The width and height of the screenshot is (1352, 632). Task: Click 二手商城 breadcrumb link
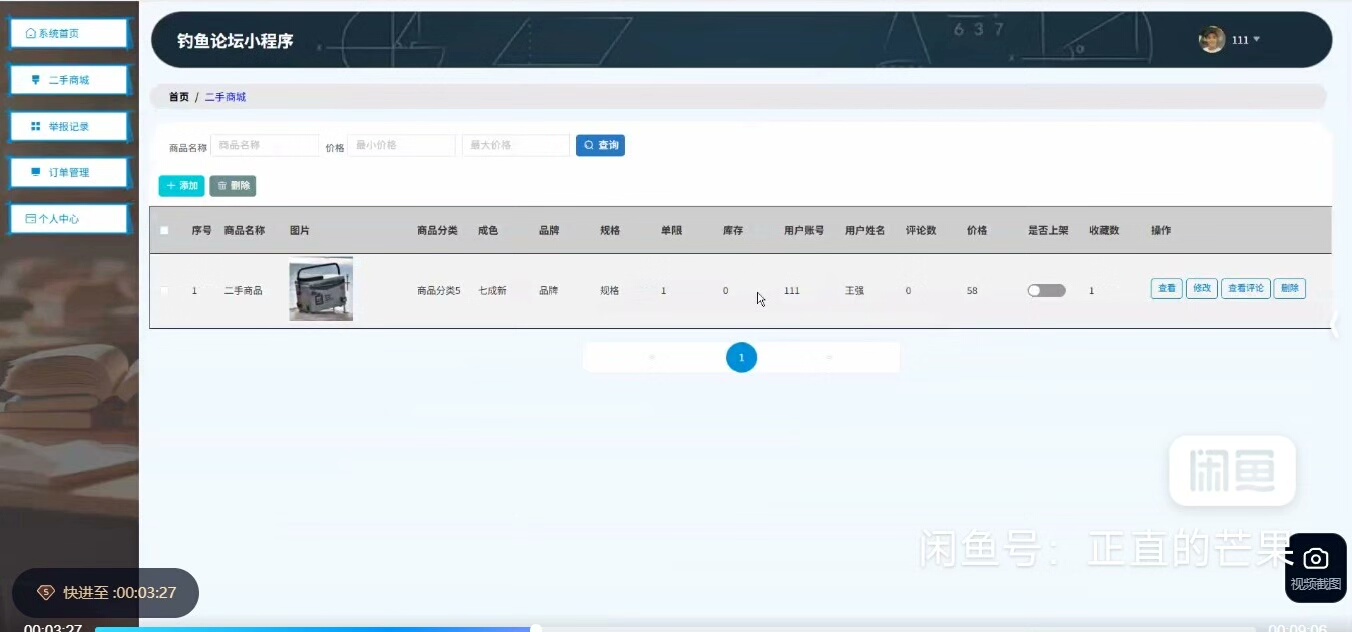225,97
